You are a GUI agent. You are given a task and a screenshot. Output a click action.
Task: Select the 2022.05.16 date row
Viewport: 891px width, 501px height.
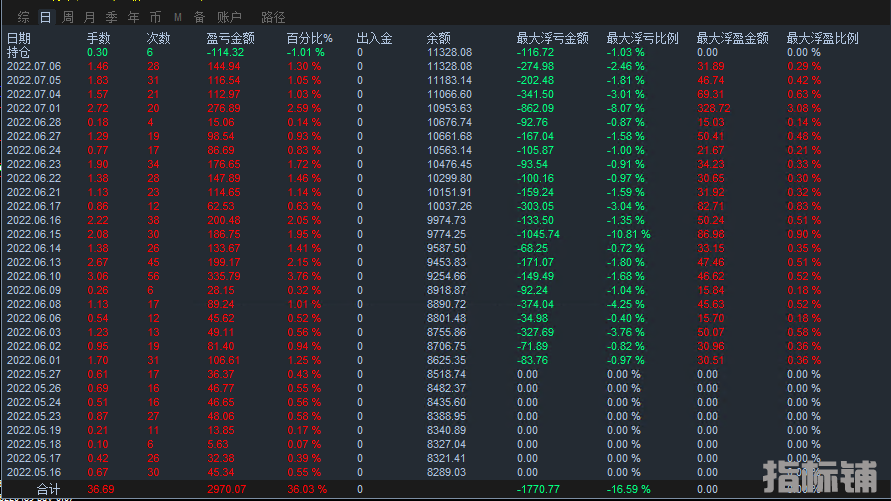point(34,473)
